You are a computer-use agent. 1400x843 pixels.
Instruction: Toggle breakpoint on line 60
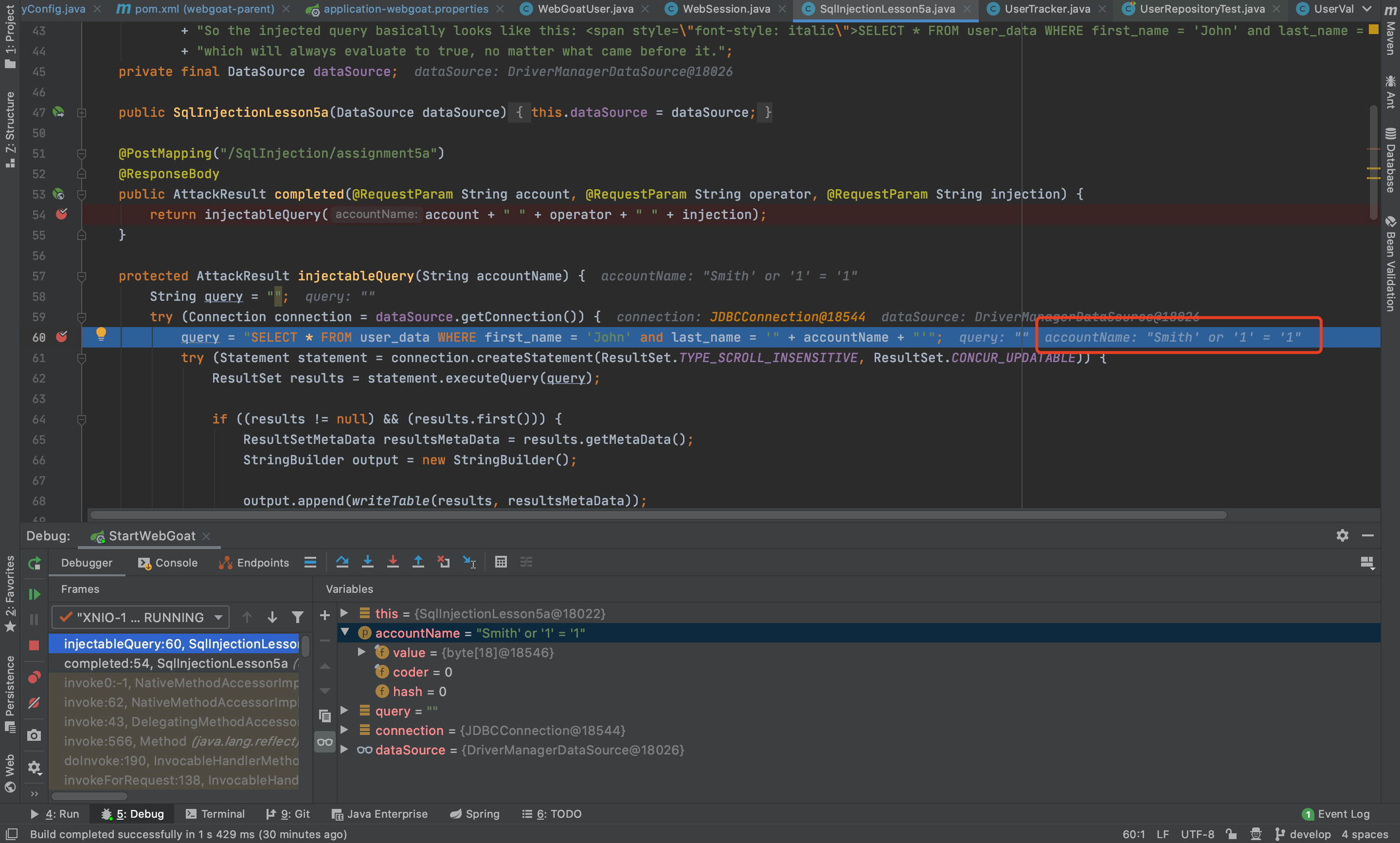click(62, 337)
